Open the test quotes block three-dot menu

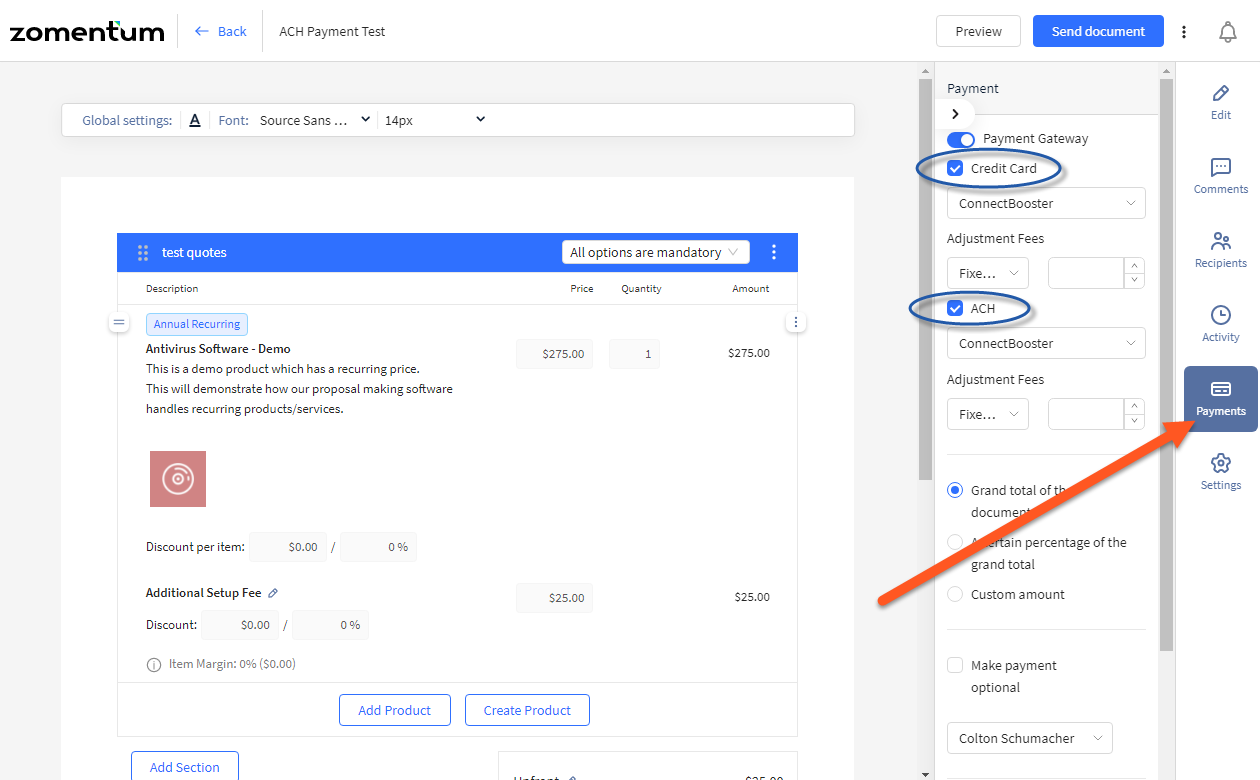tap(774, 253)
